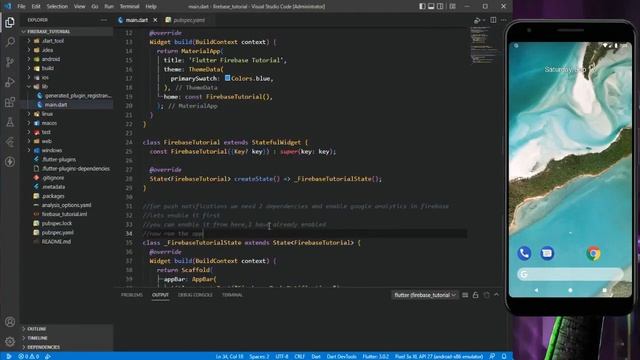Maximize panel with the chevron up icon

496,294
